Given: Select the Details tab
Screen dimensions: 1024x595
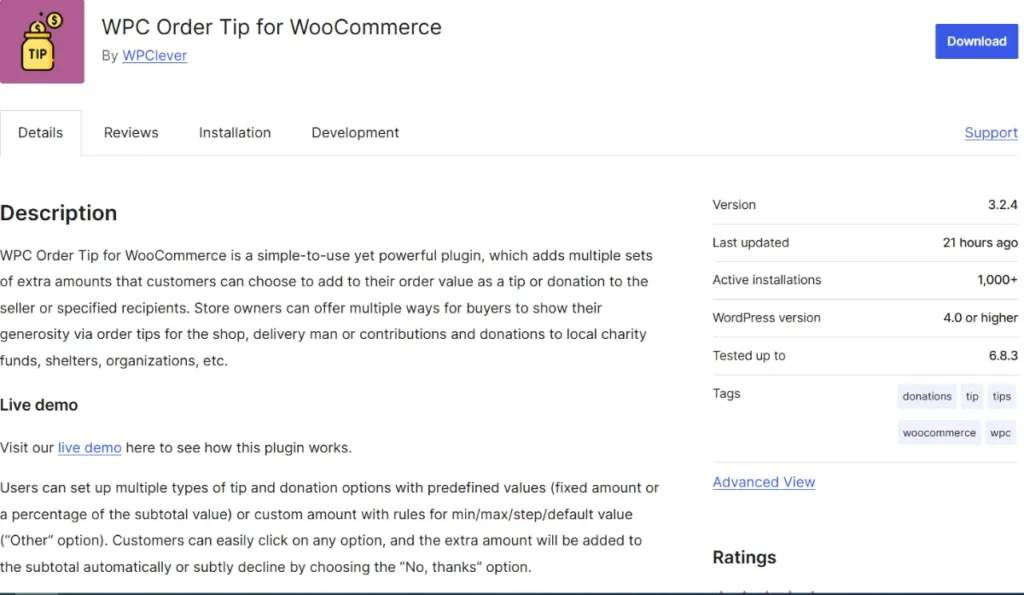Looking at the screenshot, I should coord(41,132).
